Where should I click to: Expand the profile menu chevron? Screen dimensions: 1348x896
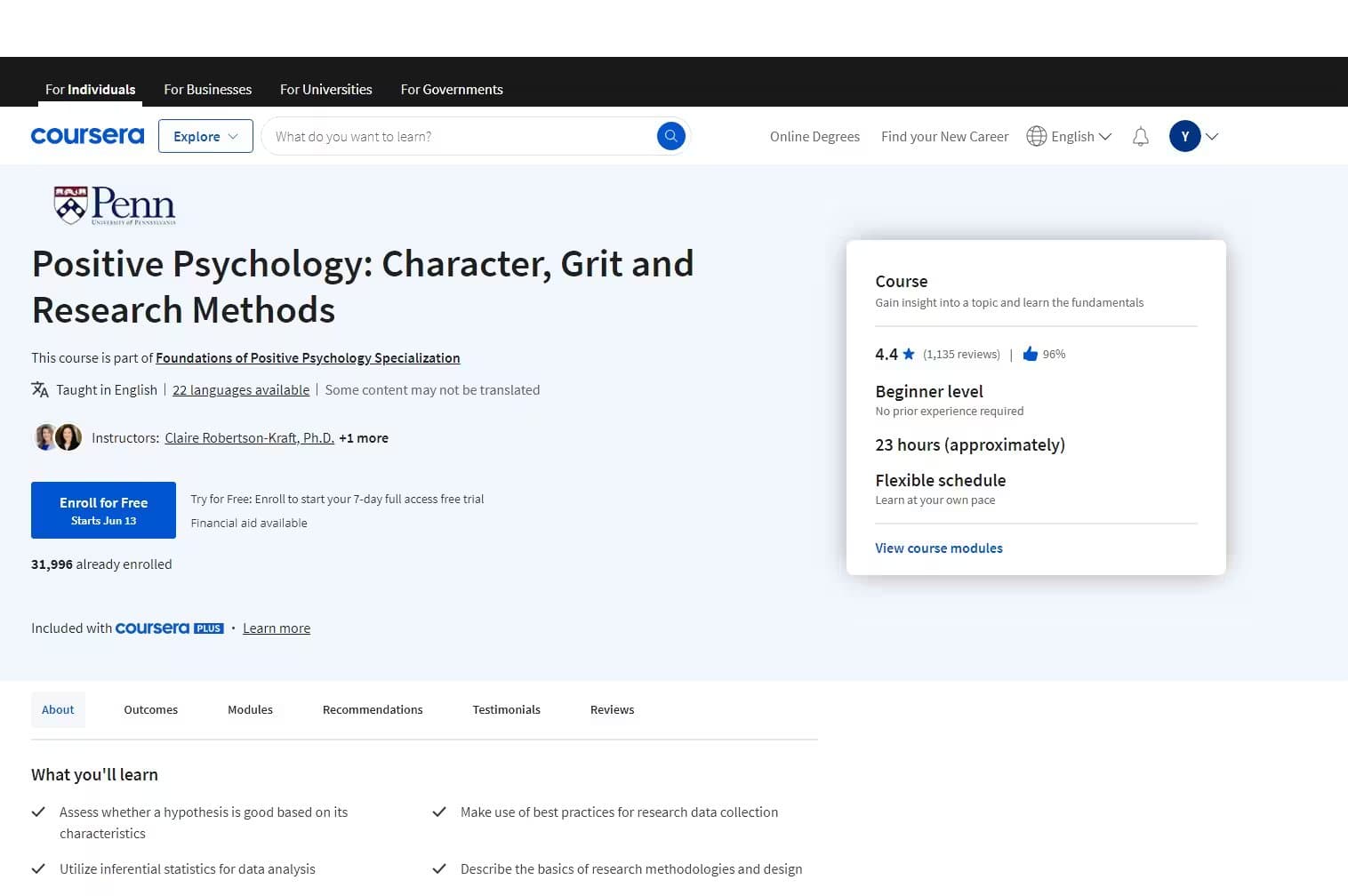1211,136
